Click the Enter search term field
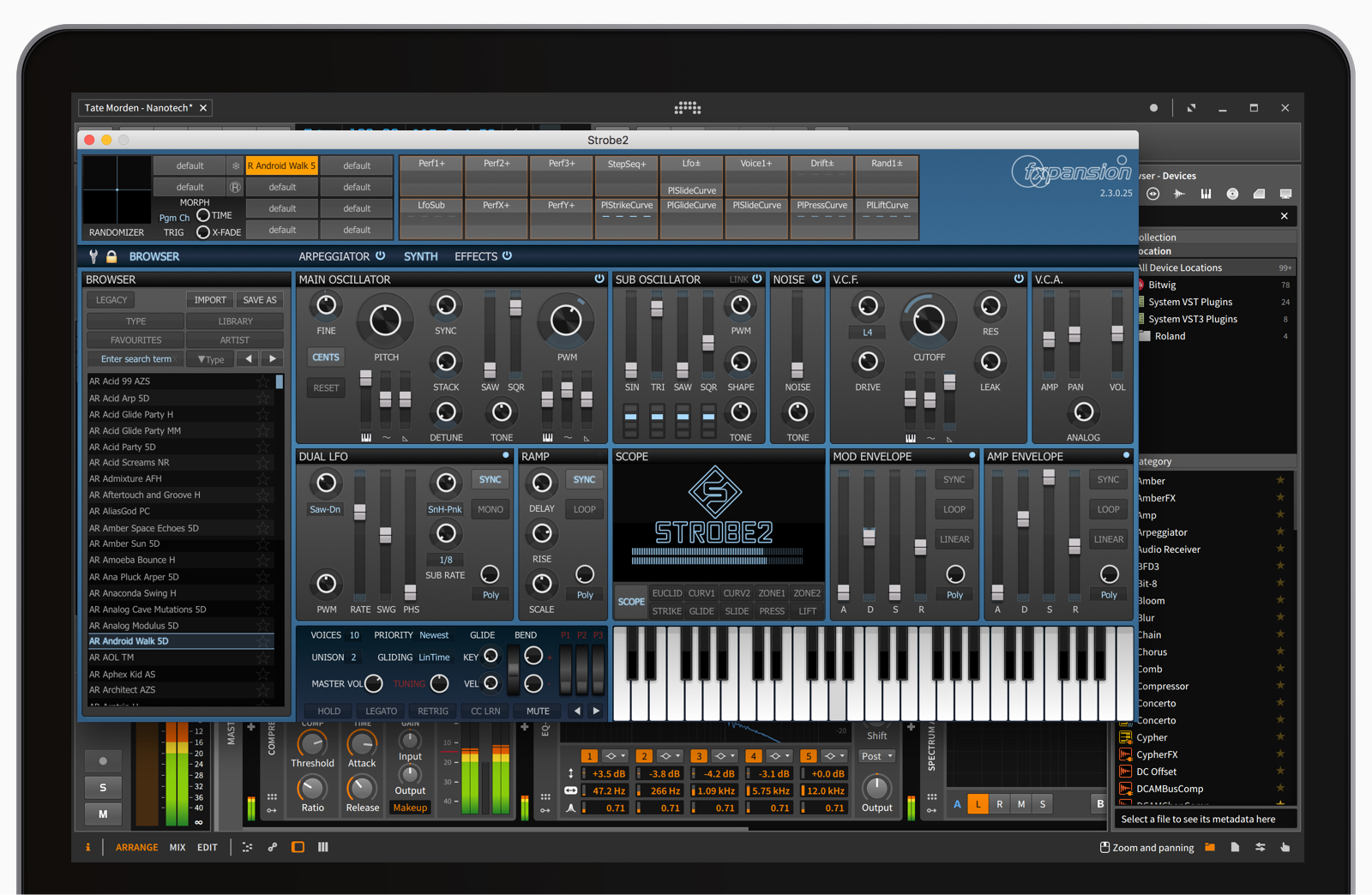This screenshot has height=895, width=1372. tap(136, 359)
